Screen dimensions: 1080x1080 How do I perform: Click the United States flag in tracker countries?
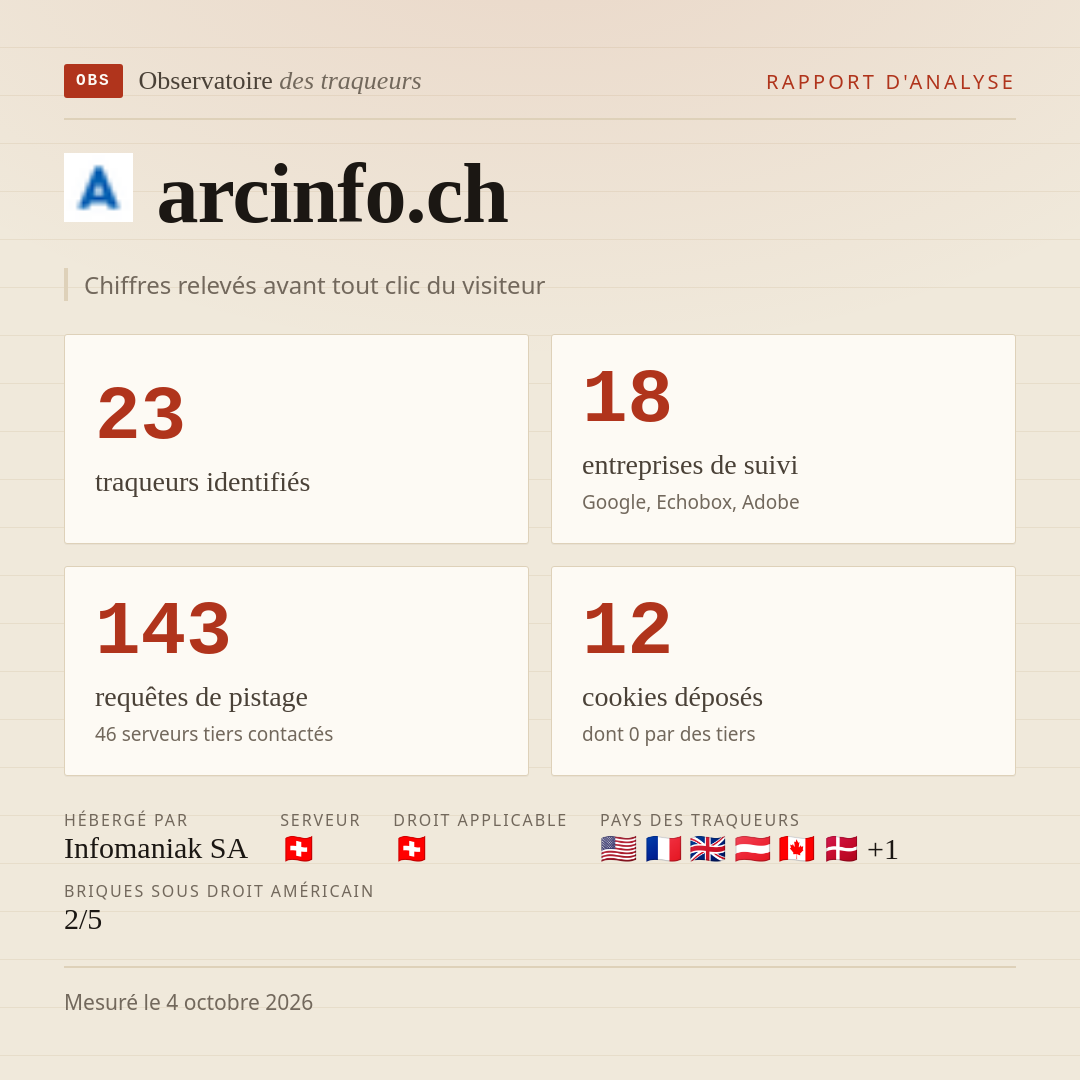(x=618, y=849)
